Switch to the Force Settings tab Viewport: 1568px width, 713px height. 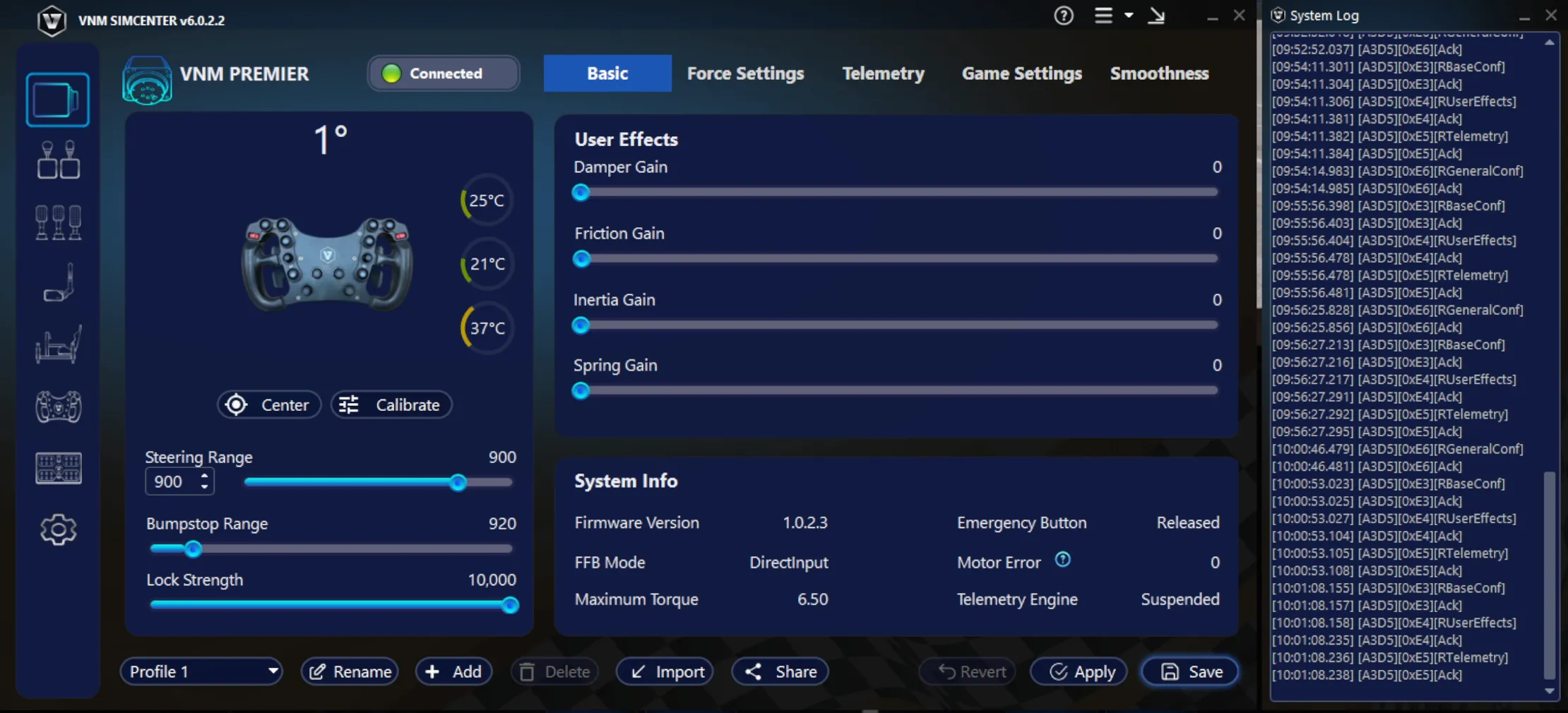click(x=745, y=73)
